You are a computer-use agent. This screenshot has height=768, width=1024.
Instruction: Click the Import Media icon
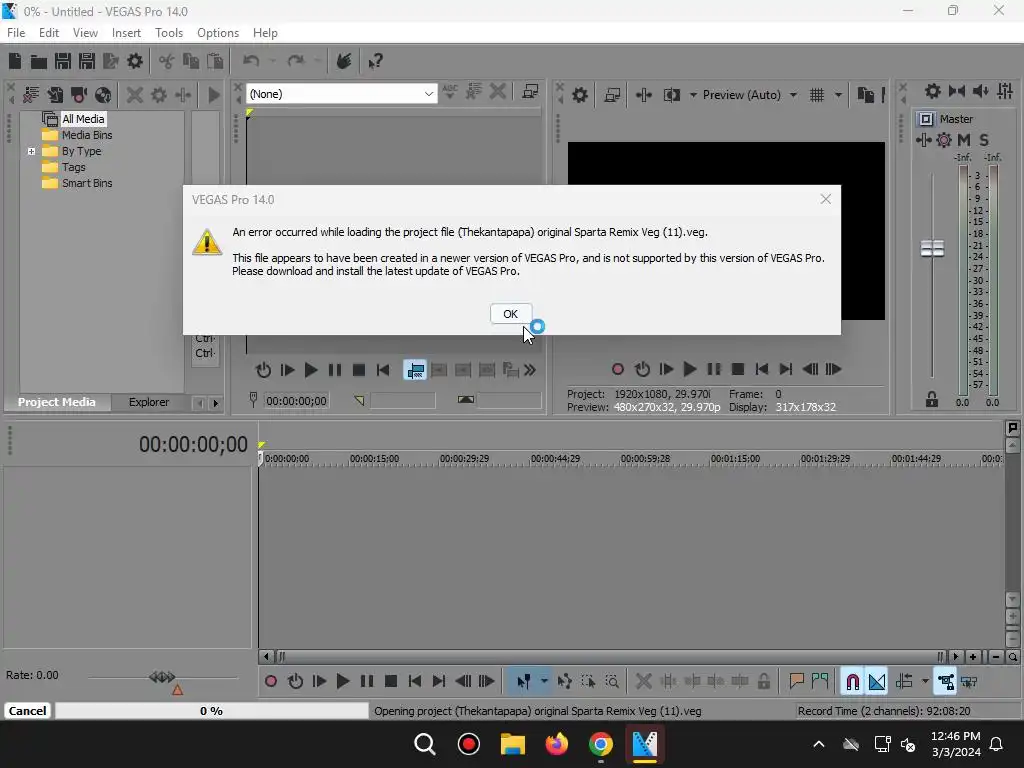(55, 95)
